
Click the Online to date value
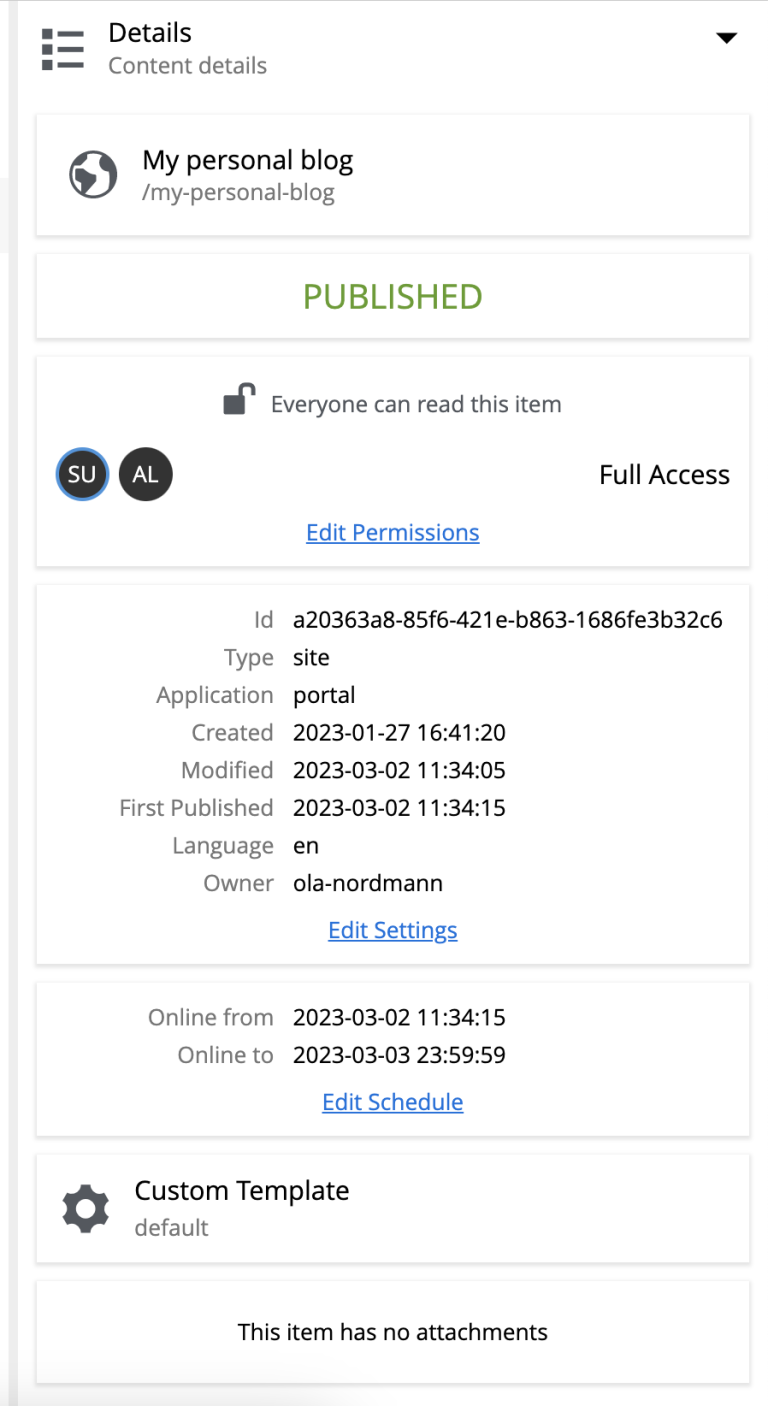pos(399,1055)
